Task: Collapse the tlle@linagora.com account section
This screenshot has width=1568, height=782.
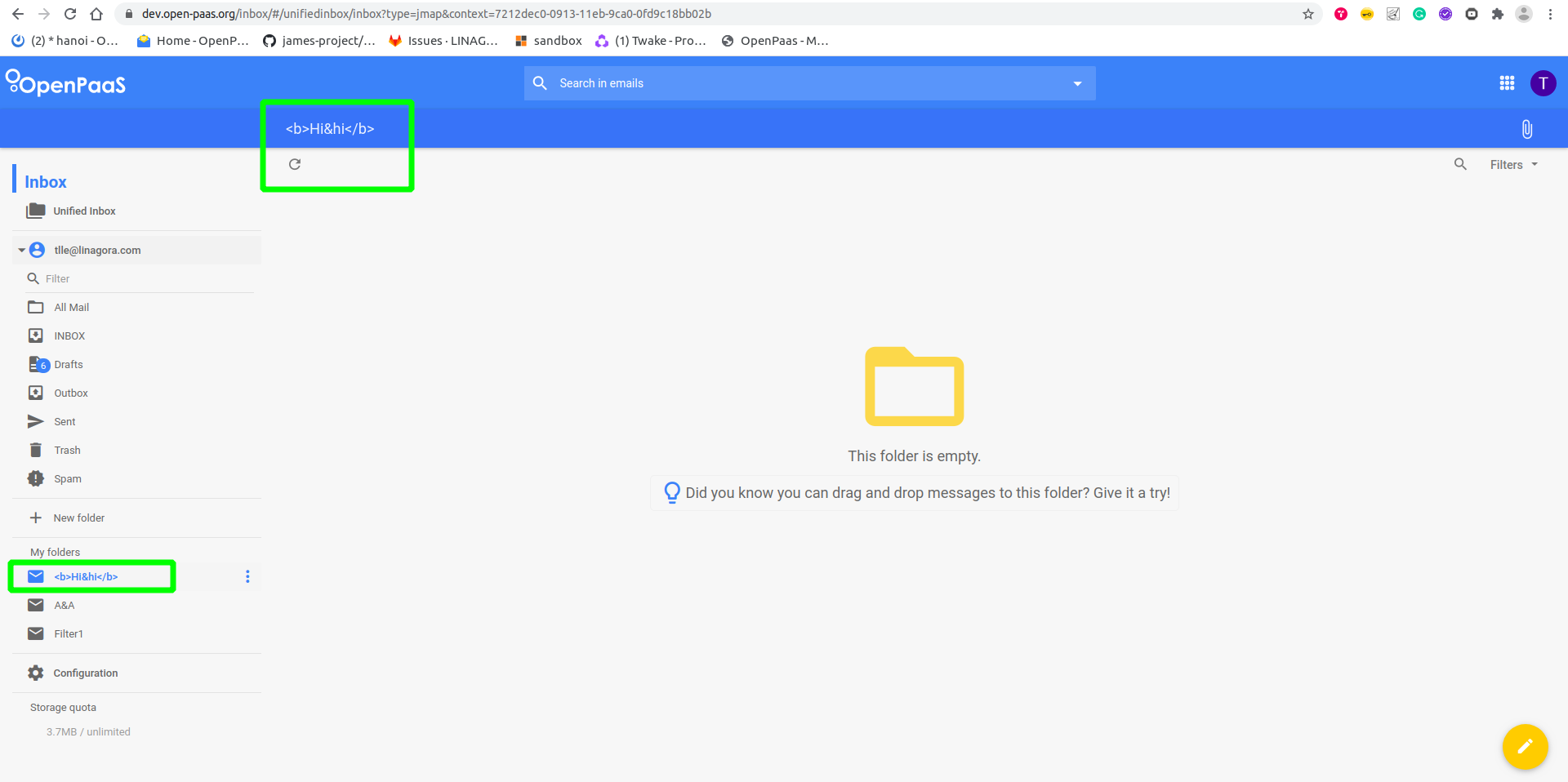Action: click(20, 250)
